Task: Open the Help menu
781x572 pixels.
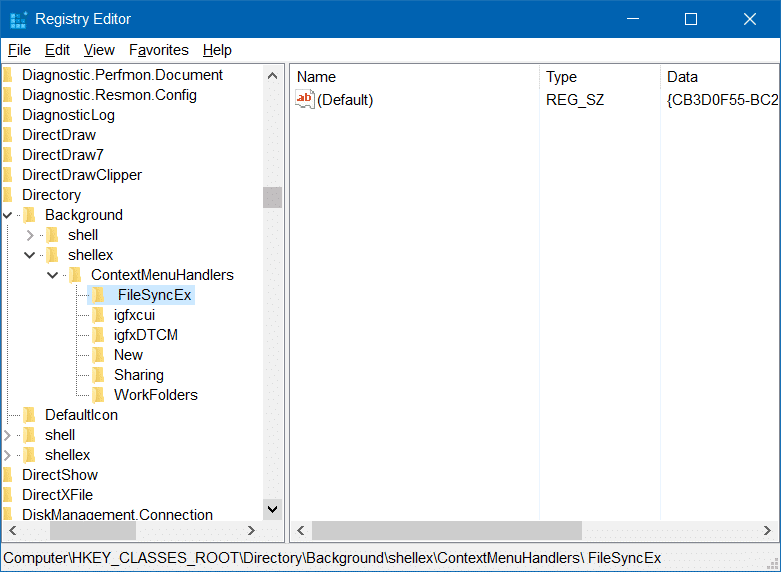Action: (217, 50)
